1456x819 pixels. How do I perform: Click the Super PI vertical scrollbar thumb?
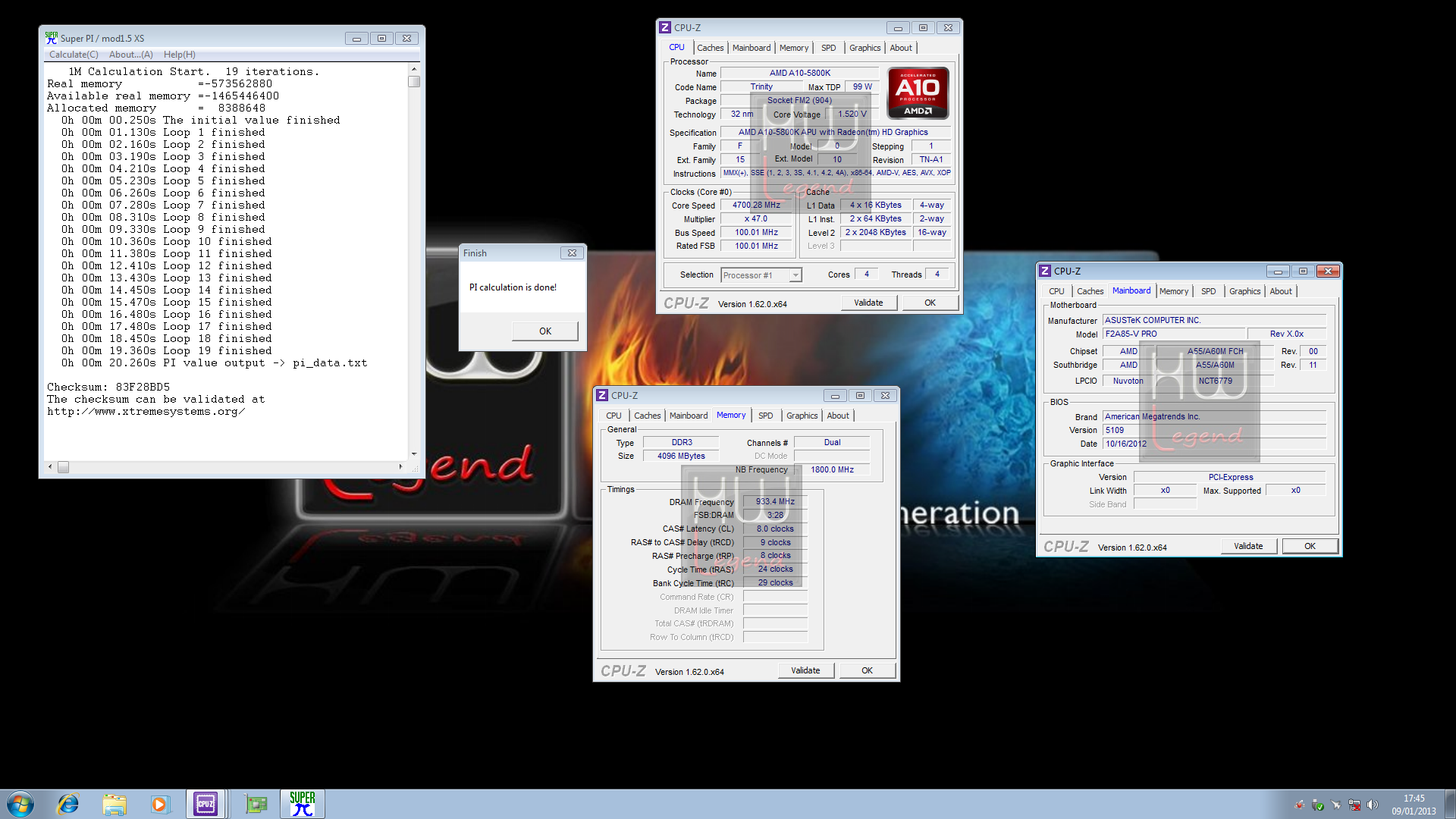414,81
